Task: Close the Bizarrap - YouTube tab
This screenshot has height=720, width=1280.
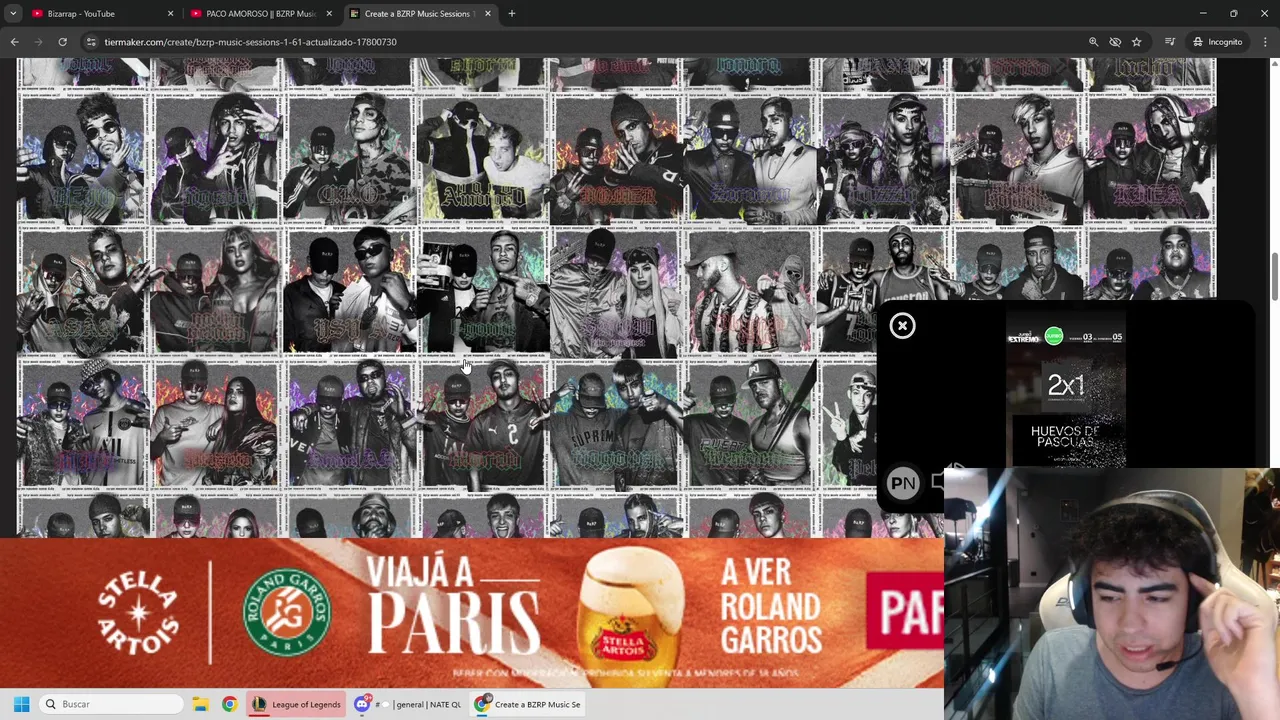Action: (x=170, y=14)
